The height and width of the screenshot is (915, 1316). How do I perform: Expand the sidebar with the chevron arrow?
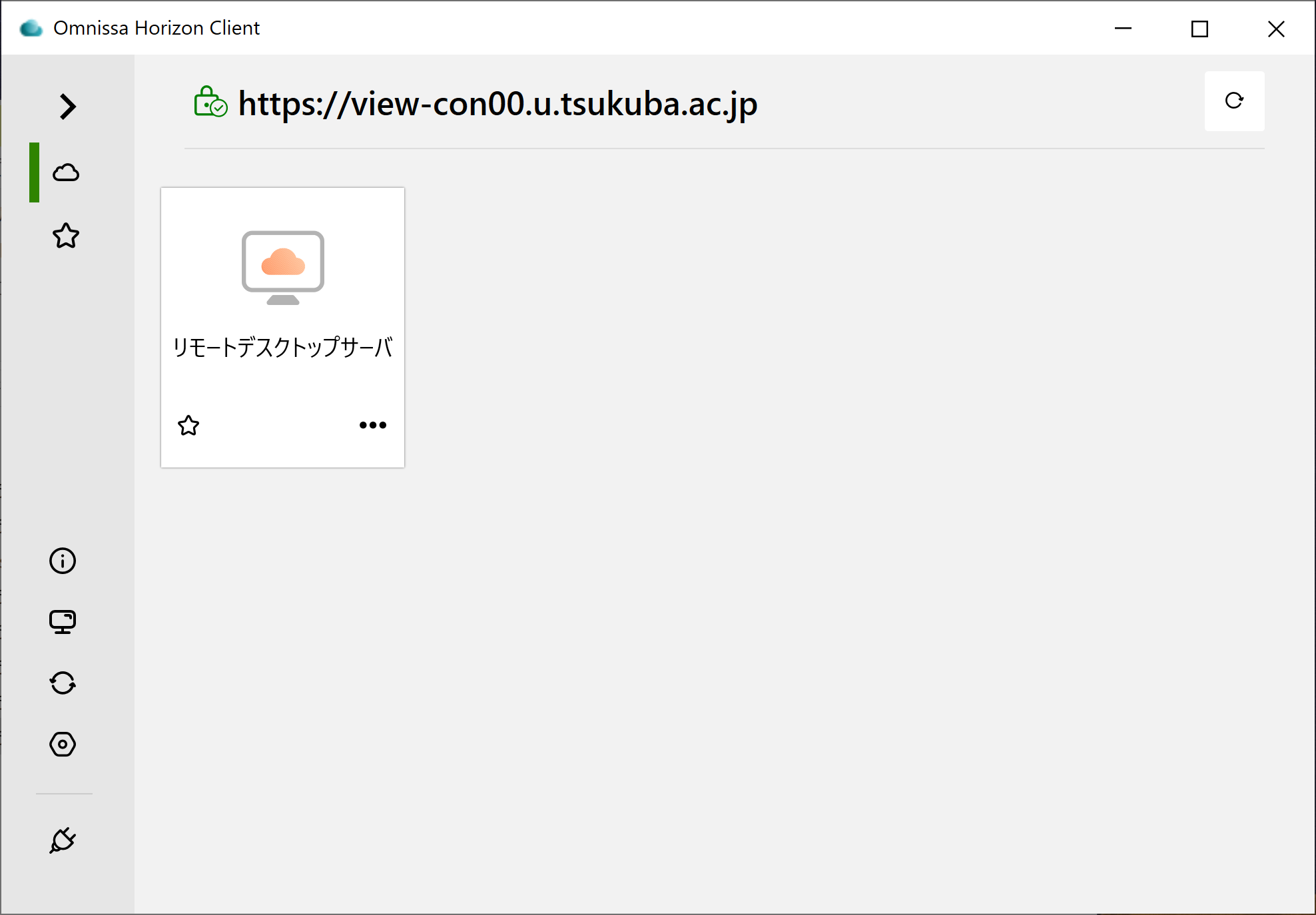point(67,107)
